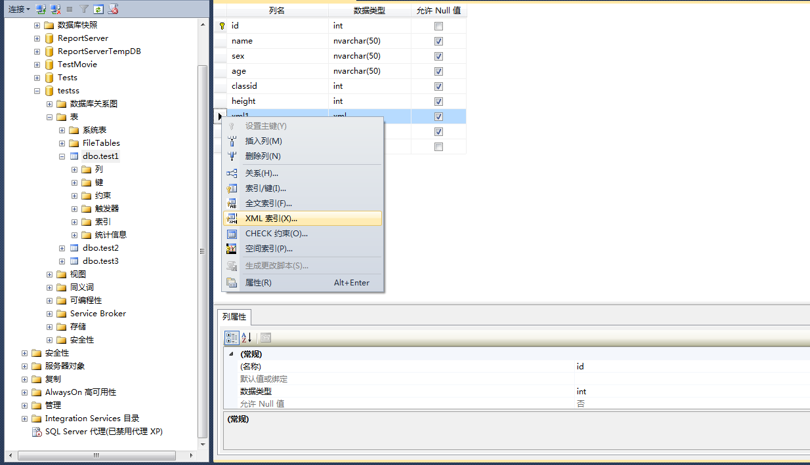Click the Integration Services 目录 folder icon
This screenshot has width=810, height=465.
[x=36, y=418]
